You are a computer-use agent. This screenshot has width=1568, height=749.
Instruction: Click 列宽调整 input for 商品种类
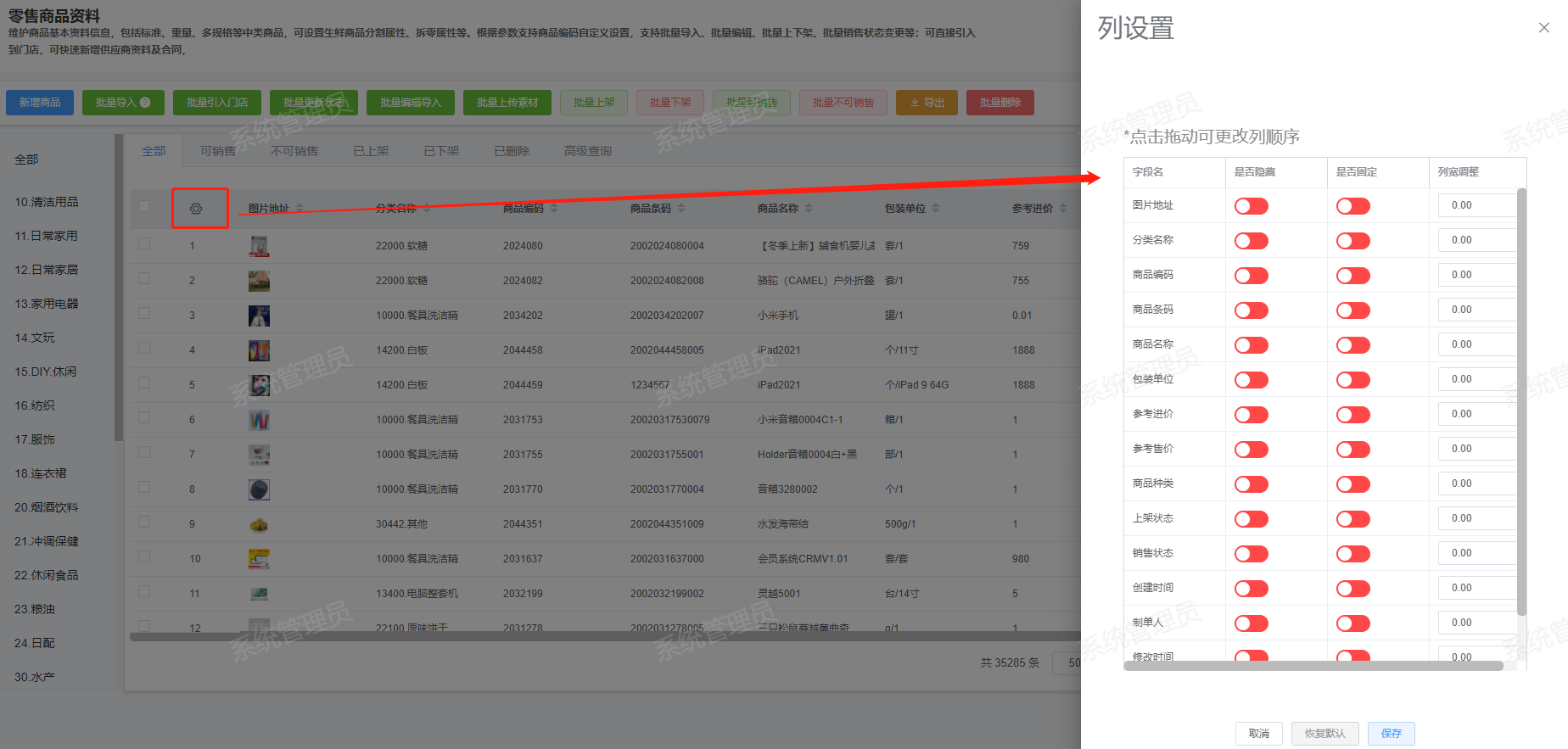click(x=1476, y=483)
